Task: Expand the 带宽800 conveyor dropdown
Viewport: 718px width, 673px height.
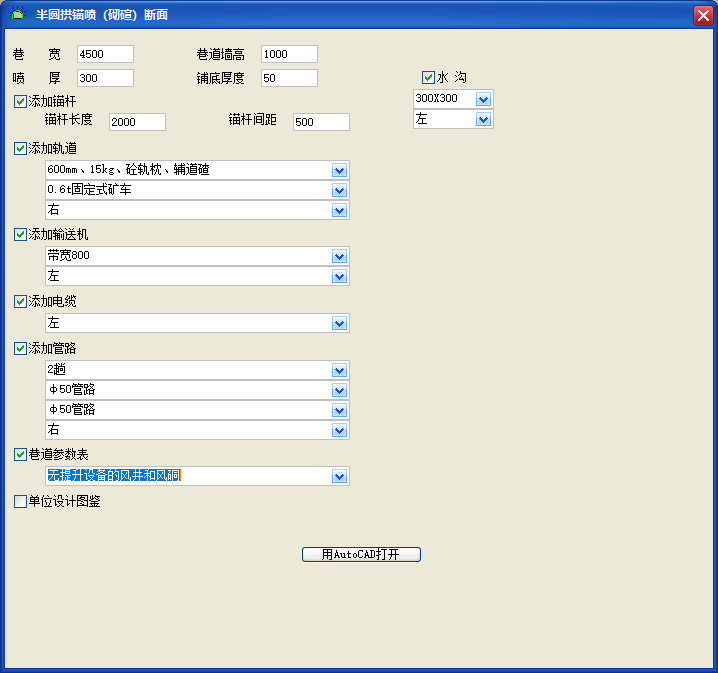Action: point(339,256)
